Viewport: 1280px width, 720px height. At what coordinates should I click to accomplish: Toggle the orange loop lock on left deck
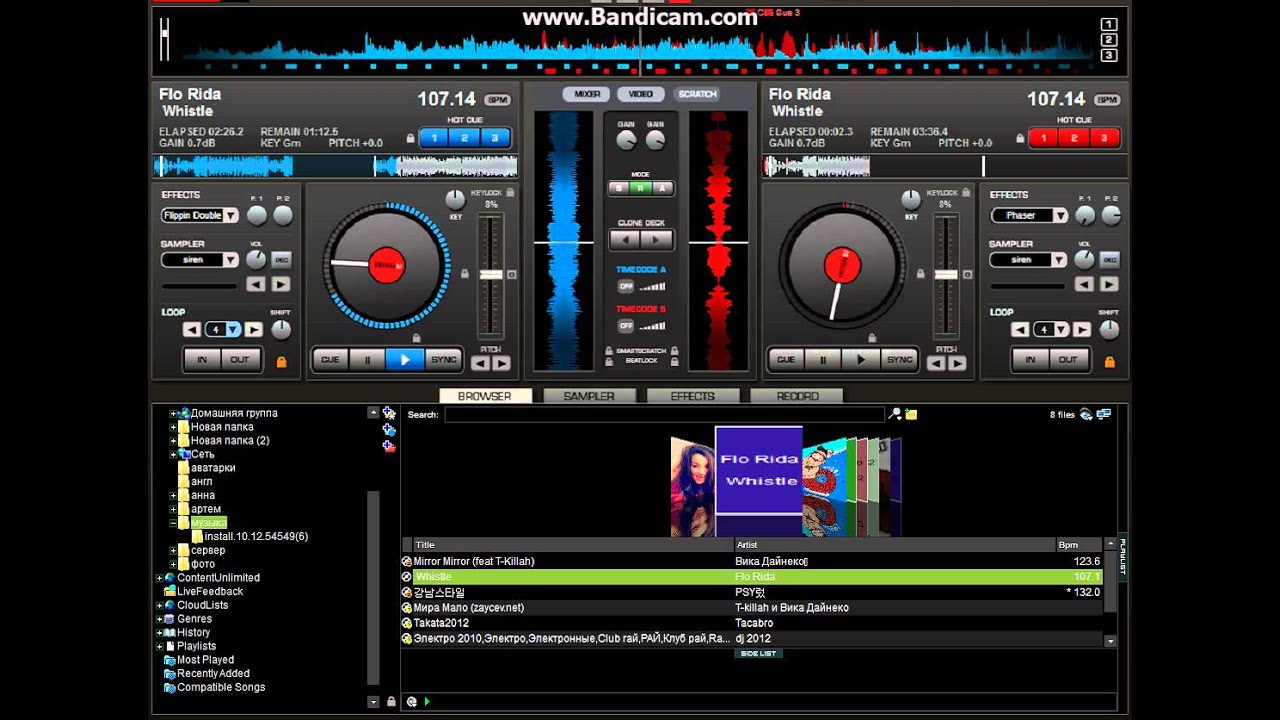point(281,361)
